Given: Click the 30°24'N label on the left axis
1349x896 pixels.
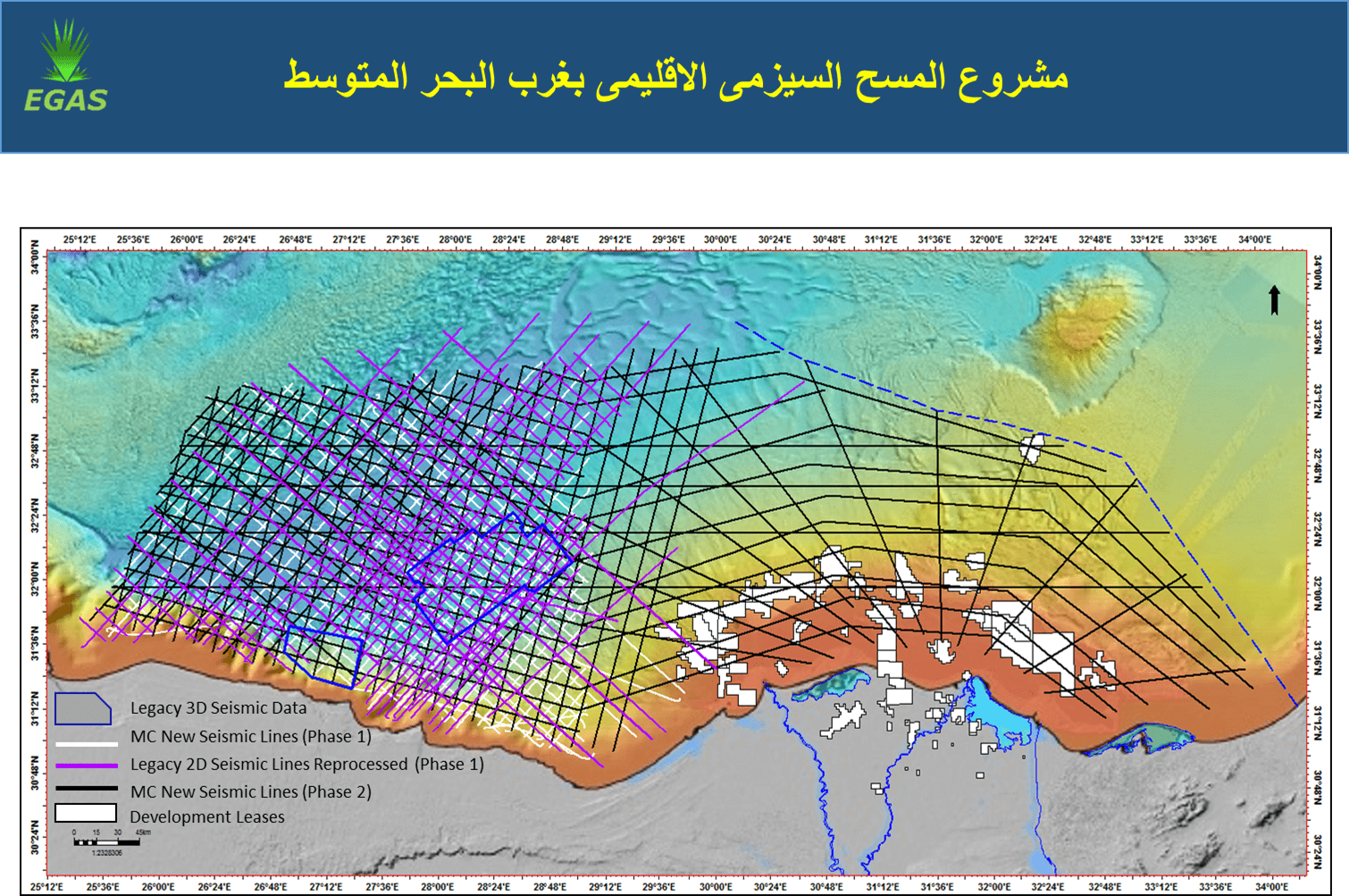Looking at the screenshot, I should pos(36,837).
